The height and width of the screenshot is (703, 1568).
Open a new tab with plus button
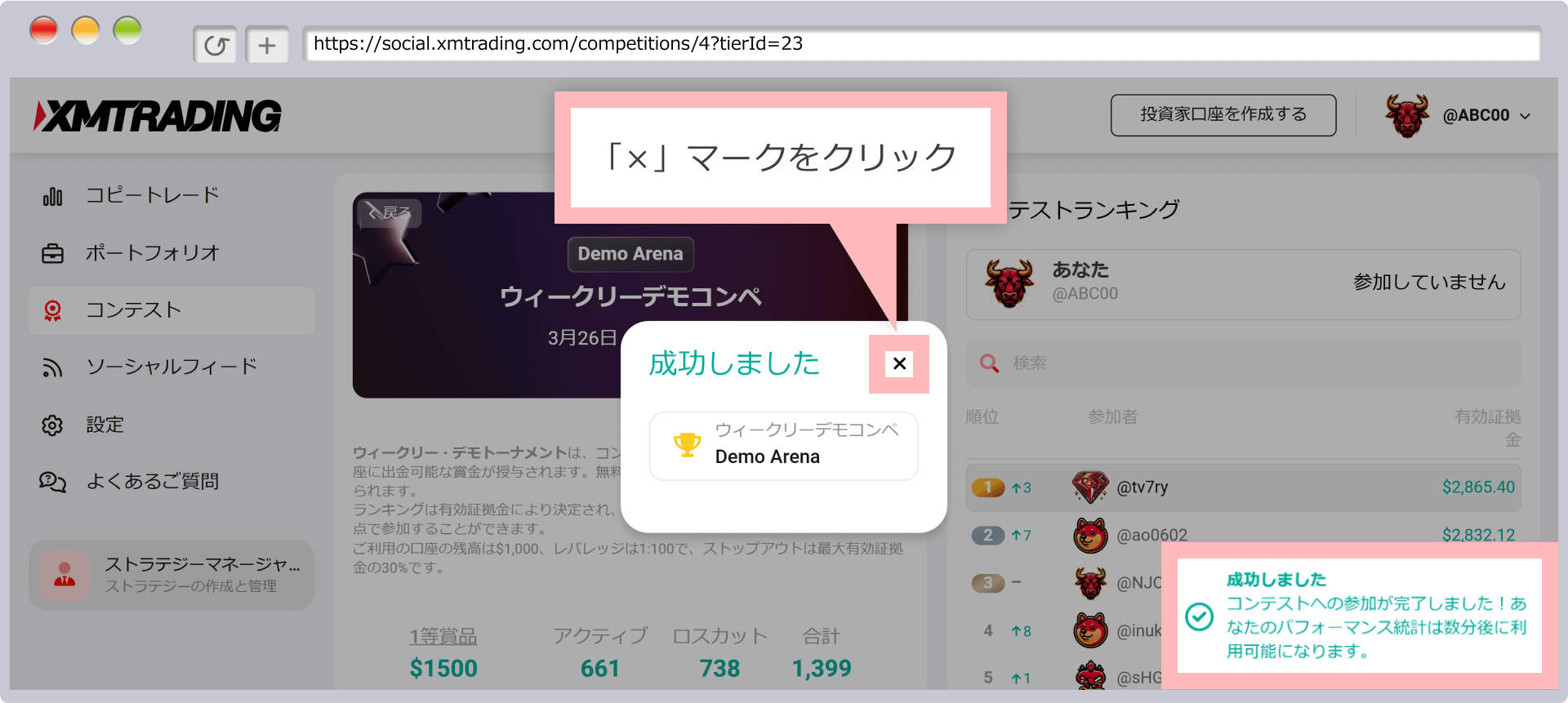(267, 45)
